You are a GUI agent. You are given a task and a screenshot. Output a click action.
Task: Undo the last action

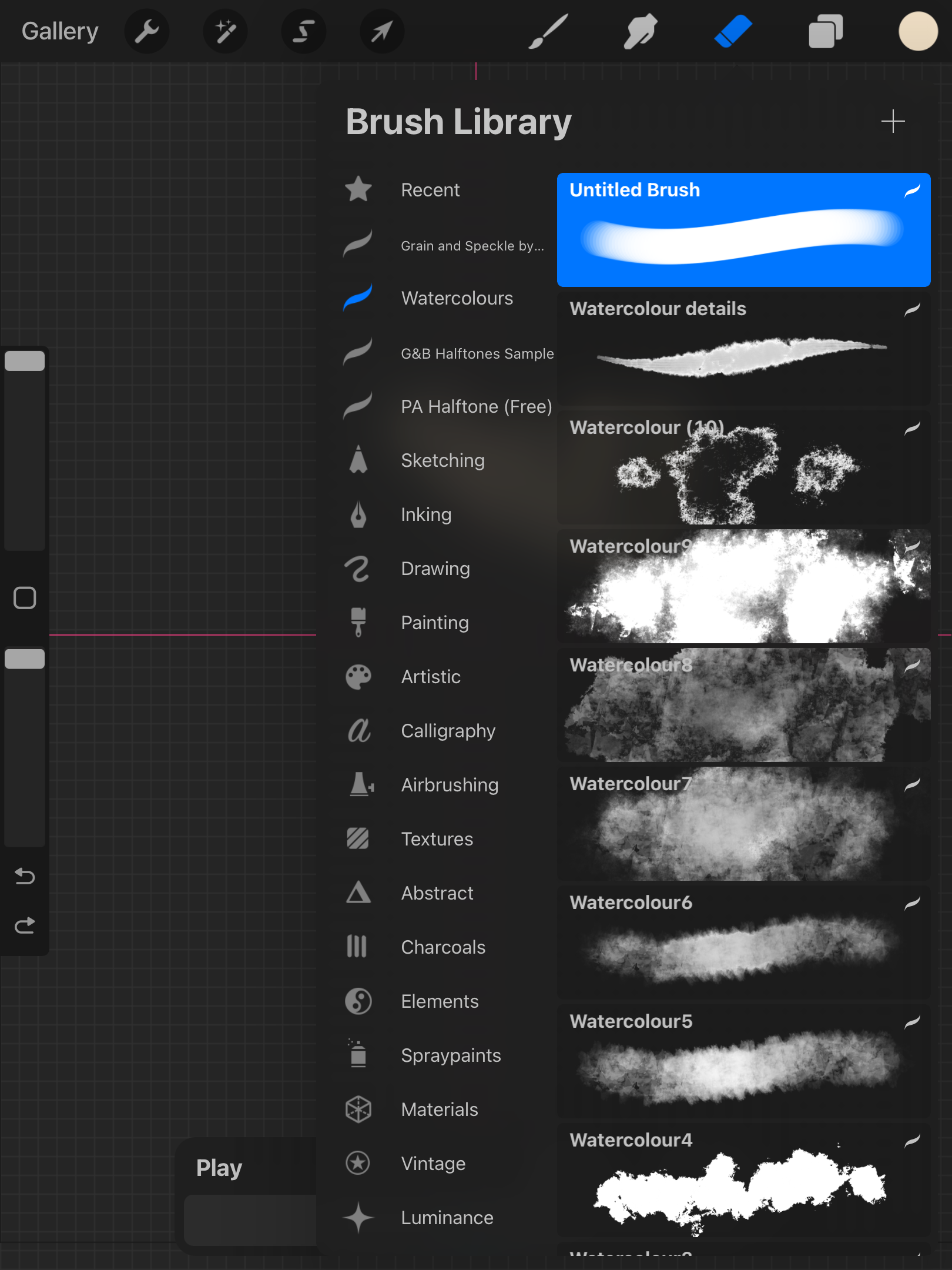25,876
